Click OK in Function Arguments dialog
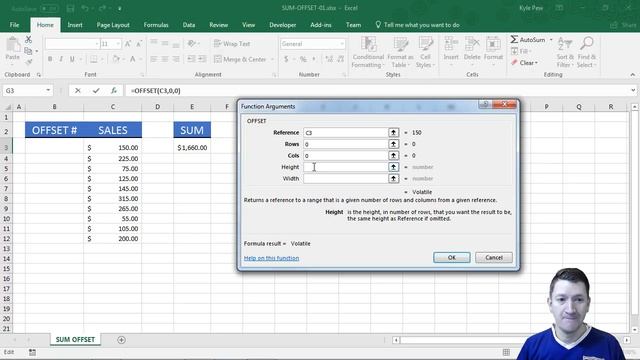Viewport: 640px width, 360px height. click(x=451, y=258)
